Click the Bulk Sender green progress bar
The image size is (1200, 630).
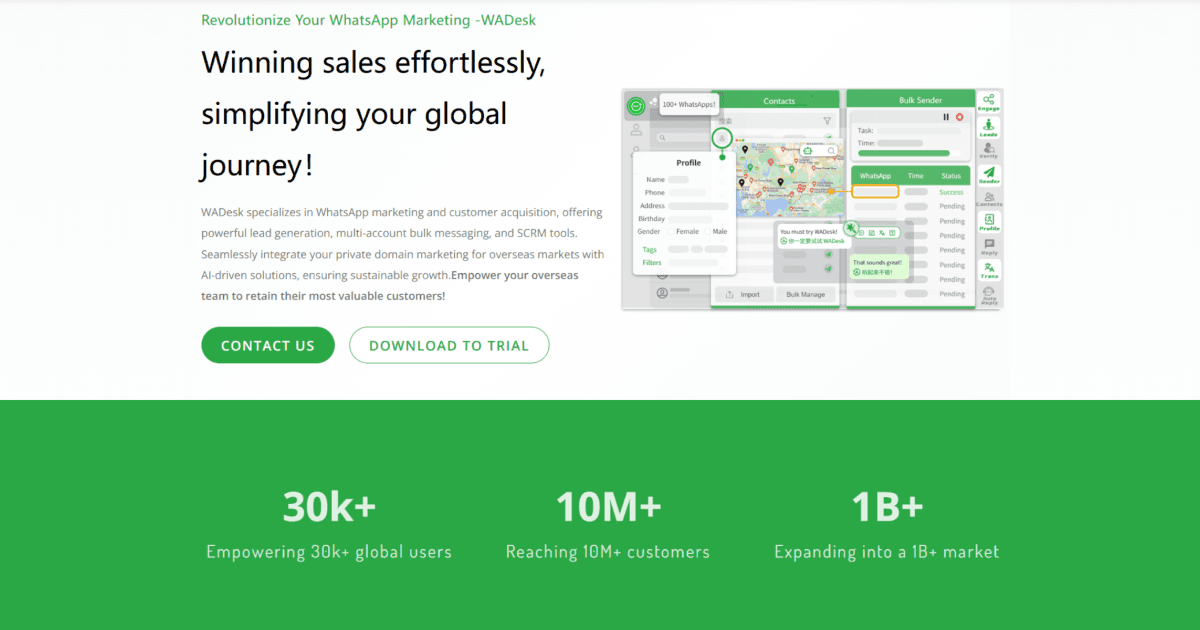click(x=904, y=153)
